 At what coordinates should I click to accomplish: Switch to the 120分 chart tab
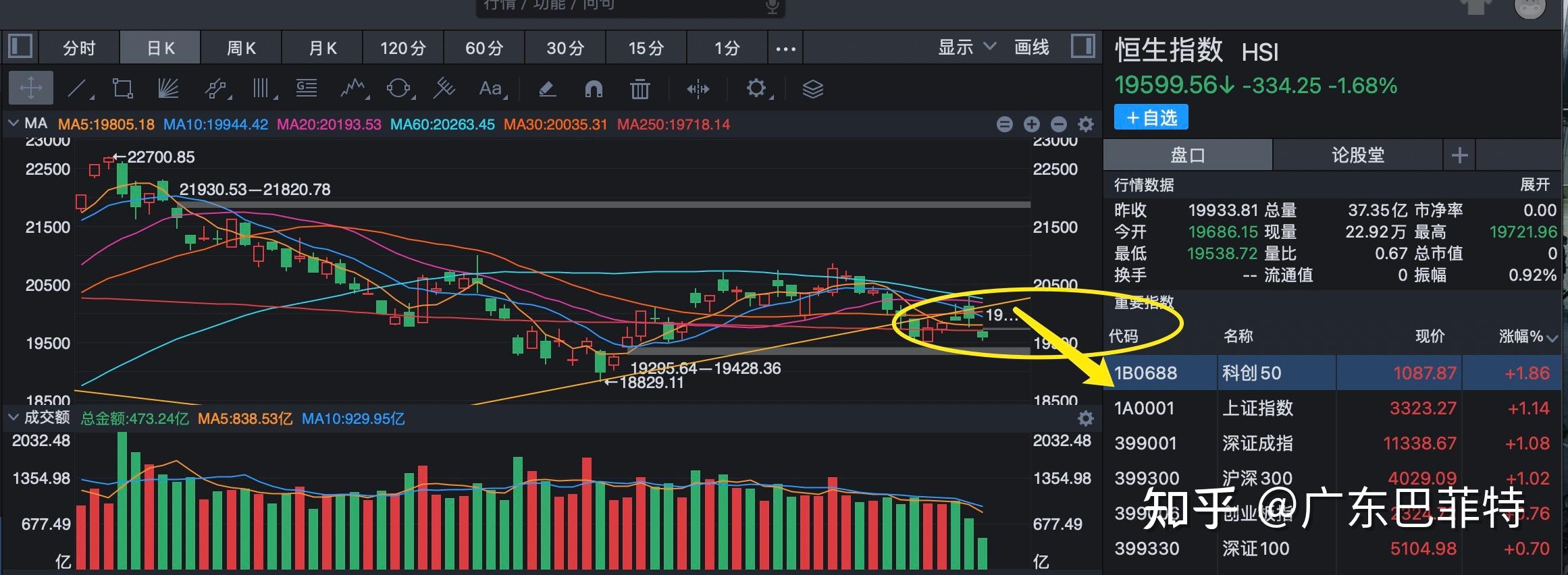pyautogui.click(x=403, y=49)
